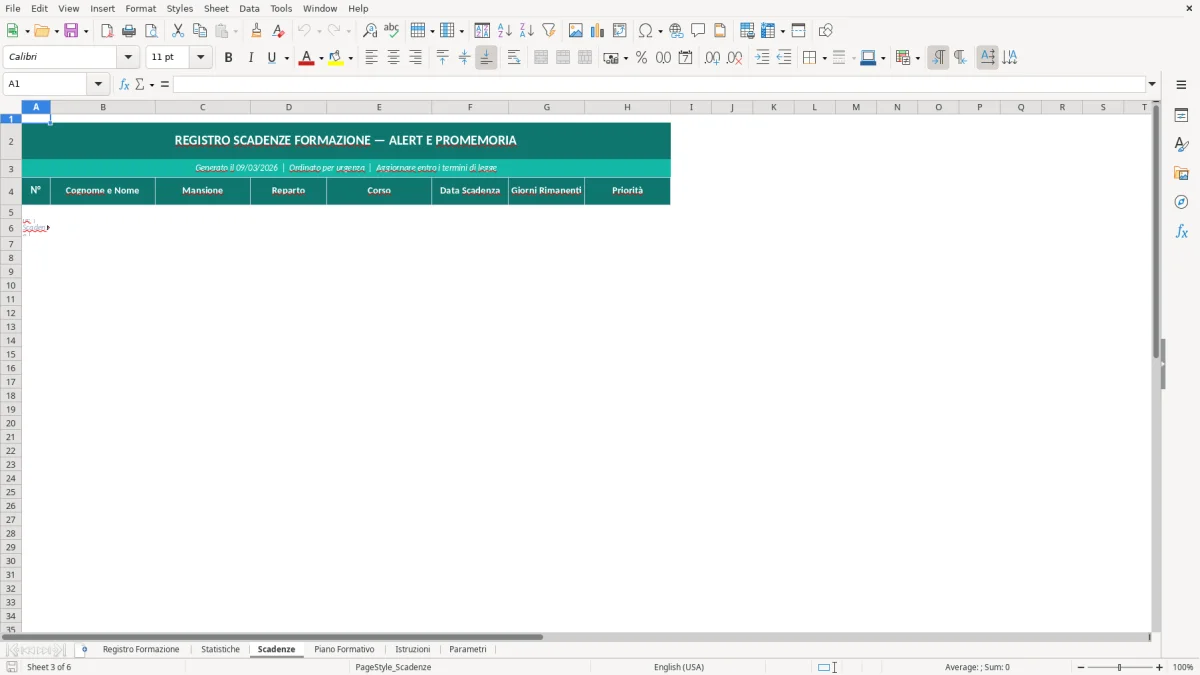The height and width of the screenshot is (675, 1200).
Task: Open the Sheet menu
Action: [x=216, y=8]
